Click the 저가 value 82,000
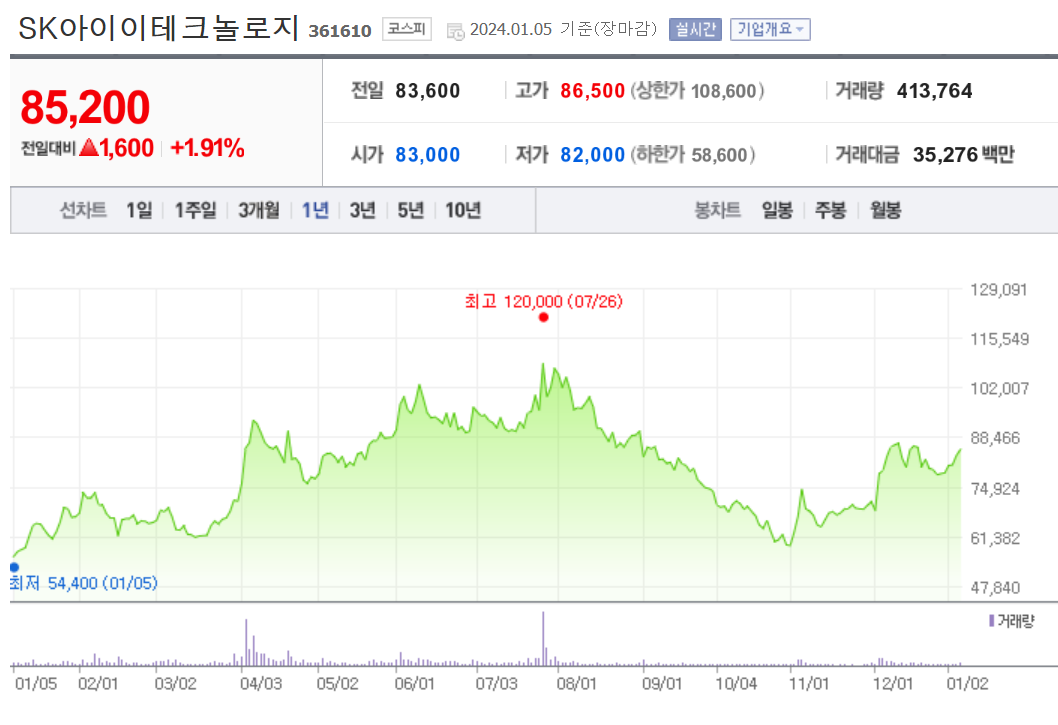Image resolution: width=1058 pixels, height=725 pixels. pos(592,155)
